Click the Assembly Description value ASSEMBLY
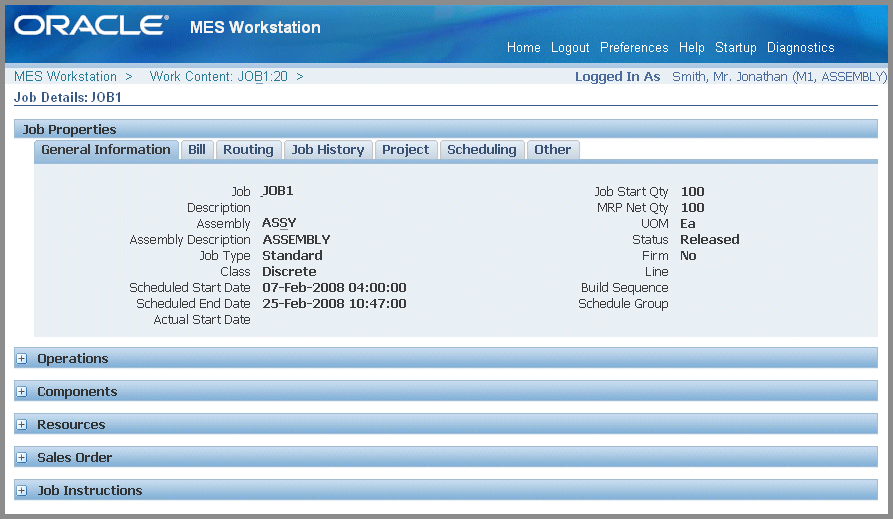893x519 pixels. [x=296, y=239]
